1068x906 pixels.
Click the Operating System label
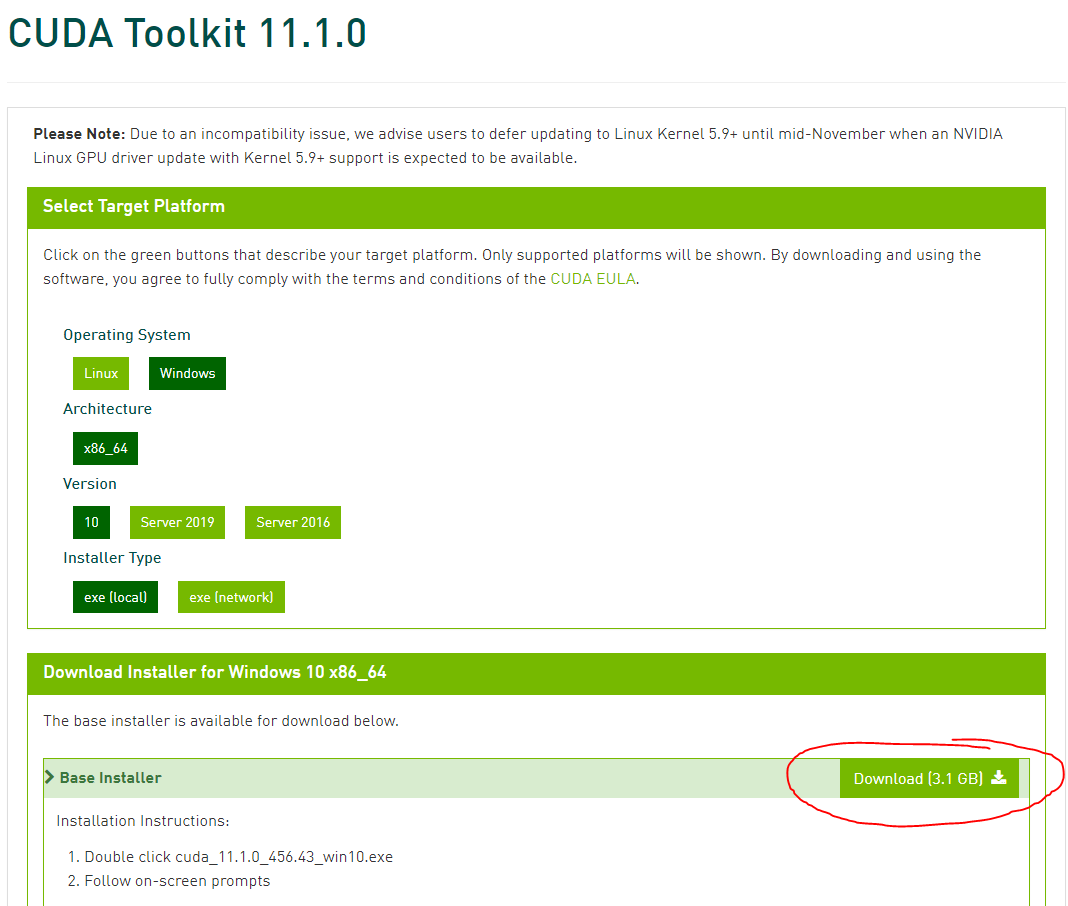127,335
